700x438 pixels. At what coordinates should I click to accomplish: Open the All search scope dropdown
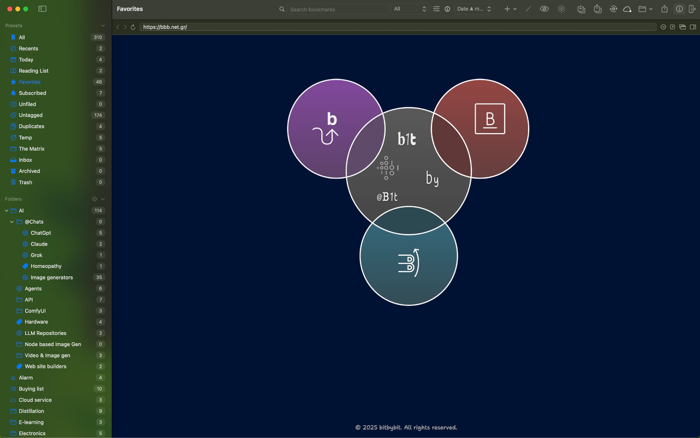[x=409, y=9]
